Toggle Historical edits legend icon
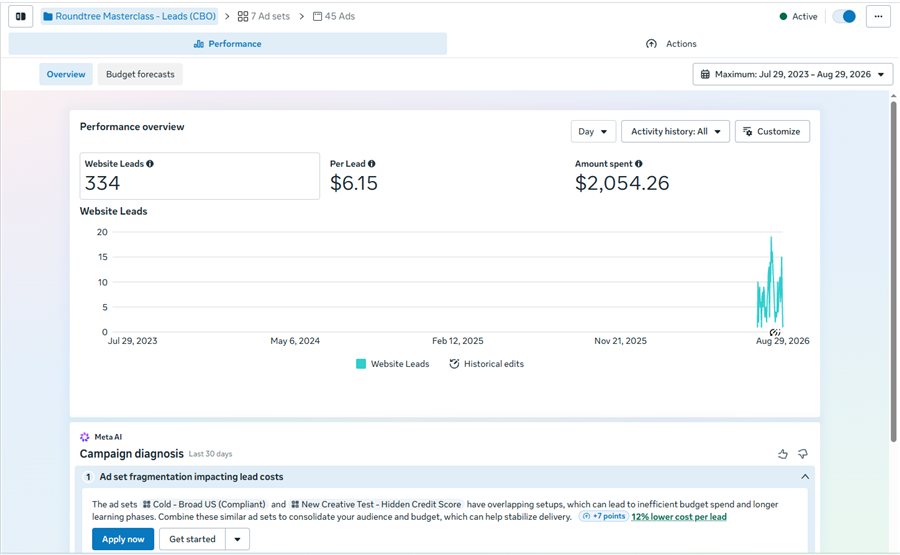 454,364
